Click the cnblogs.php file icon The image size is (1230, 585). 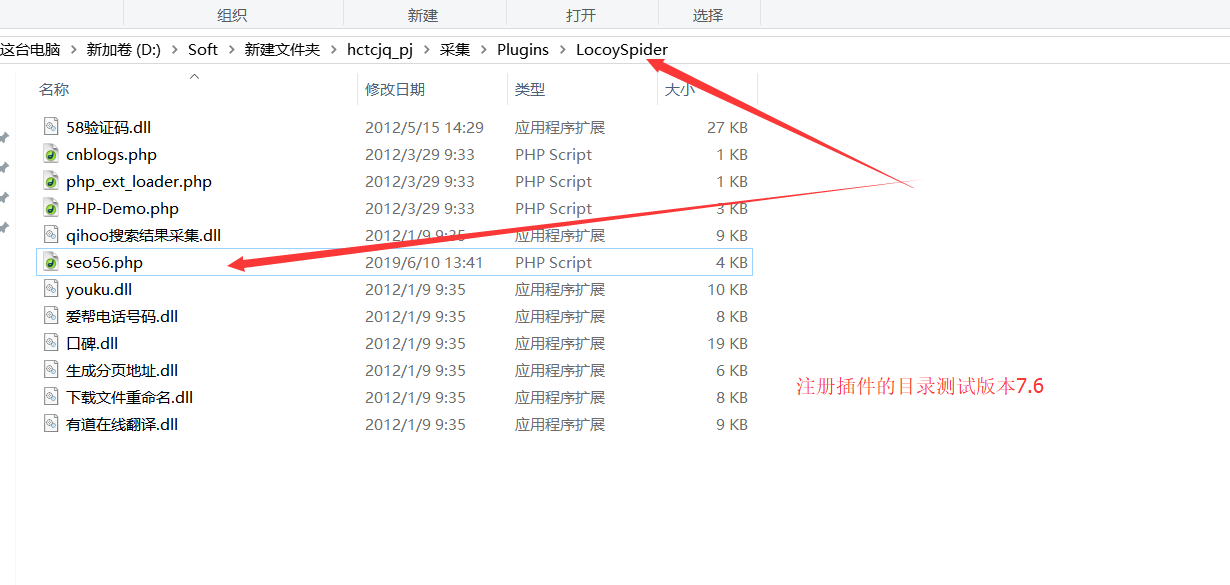(51, 154)
